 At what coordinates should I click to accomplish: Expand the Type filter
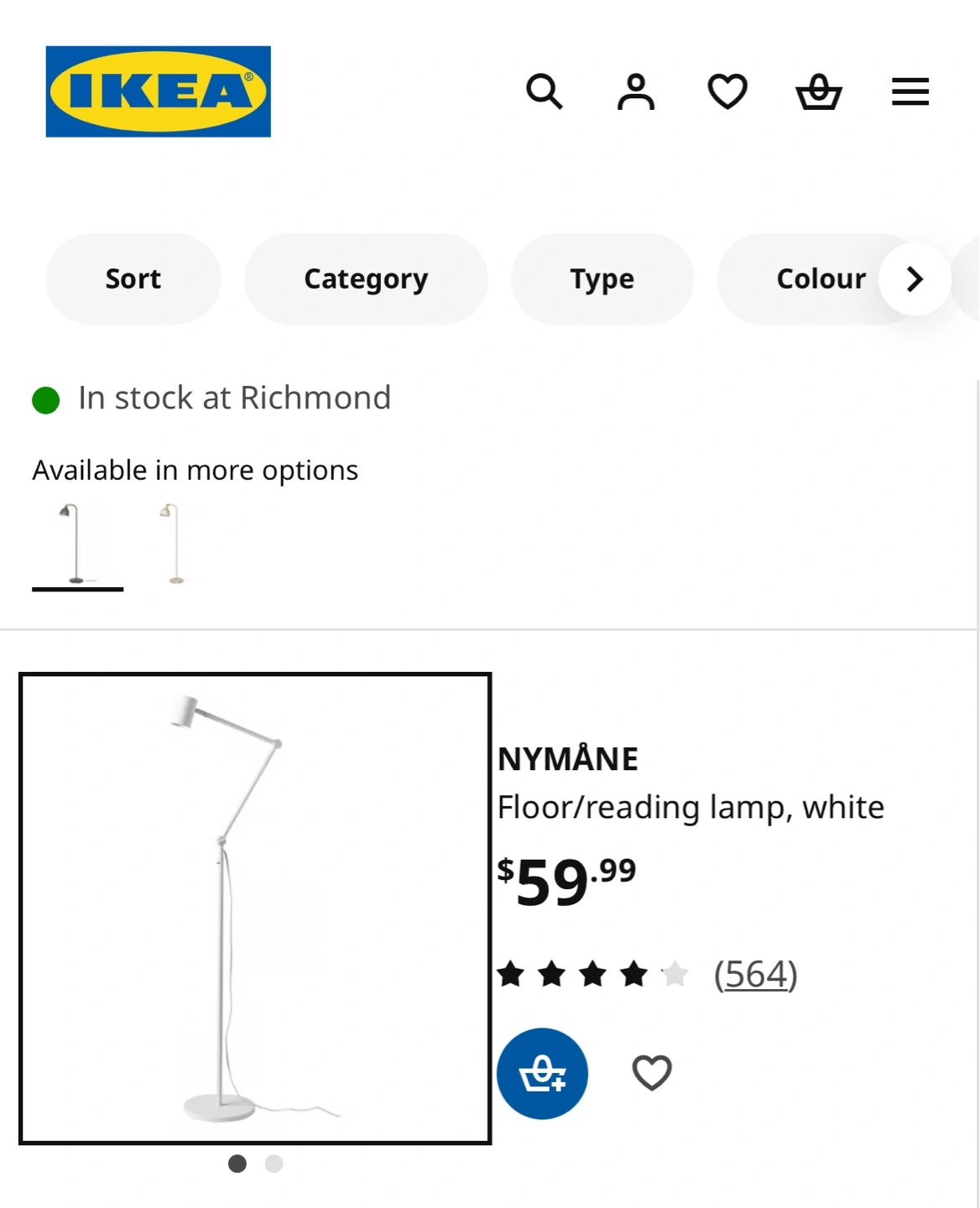(602, 279)
